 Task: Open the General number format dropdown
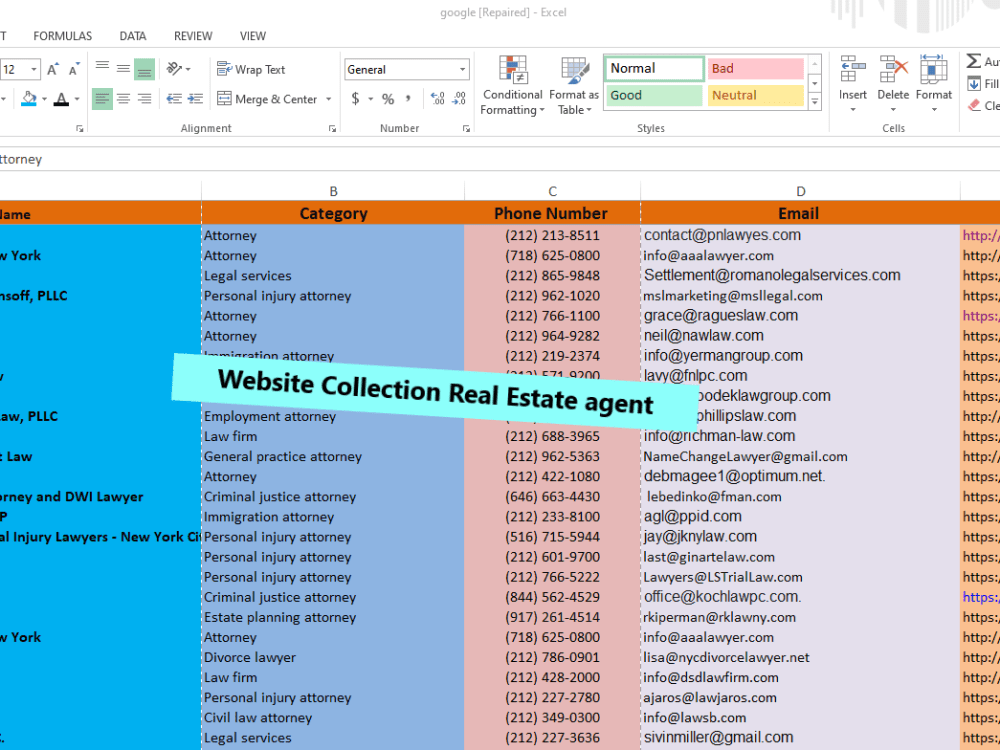462,70
